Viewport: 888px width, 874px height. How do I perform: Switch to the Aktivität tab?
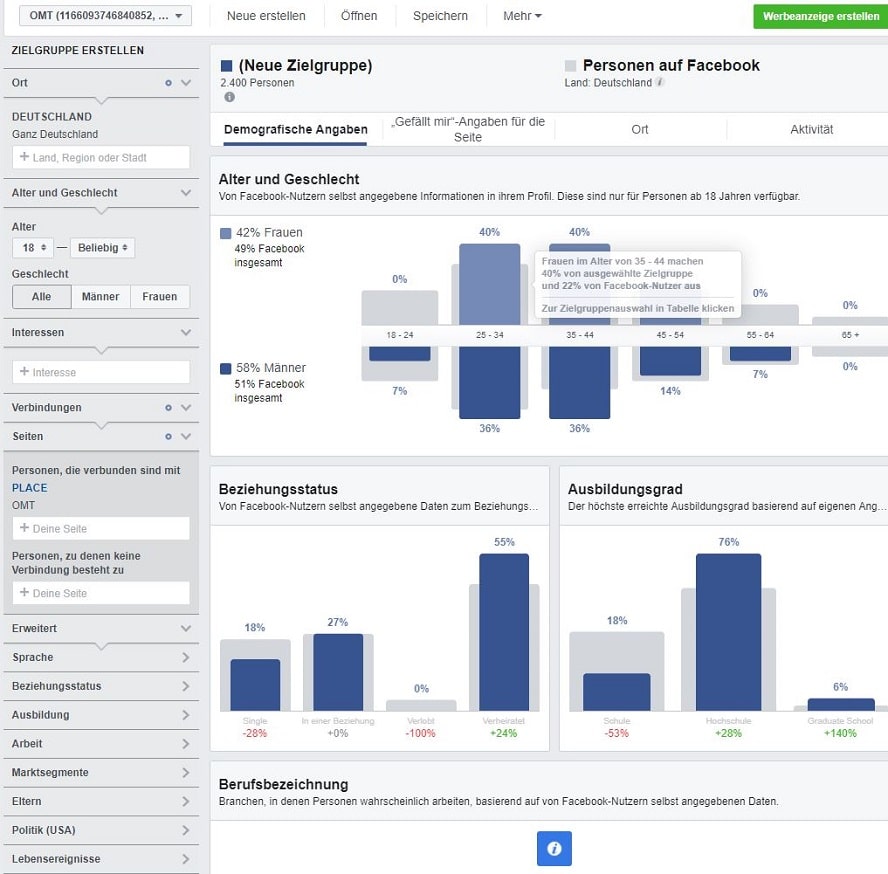812,130
